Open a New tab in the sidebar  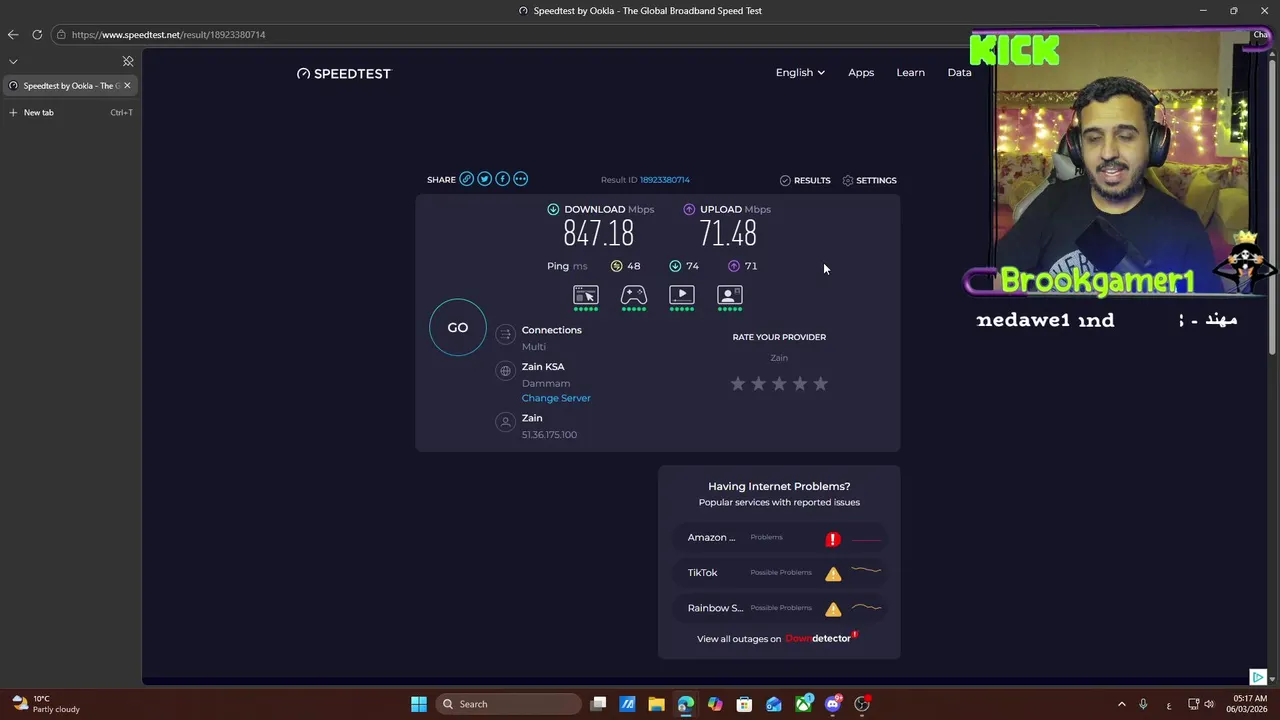click(x=70, y=112)
